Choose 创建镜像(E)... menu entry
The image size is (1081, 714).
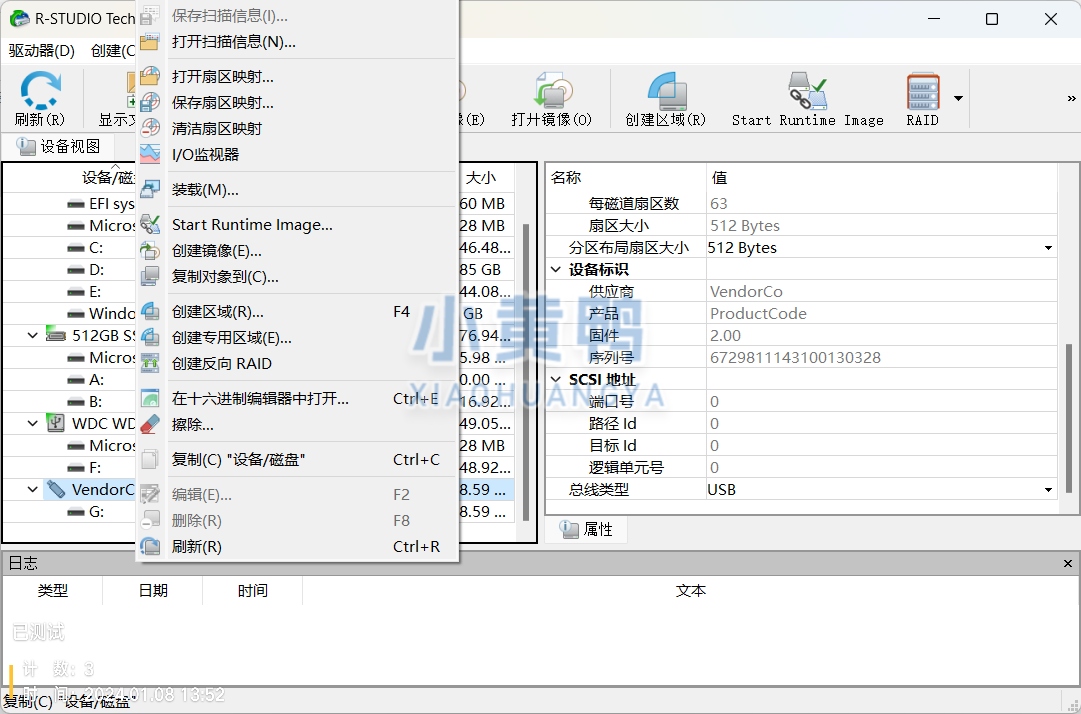coord(298,251)
